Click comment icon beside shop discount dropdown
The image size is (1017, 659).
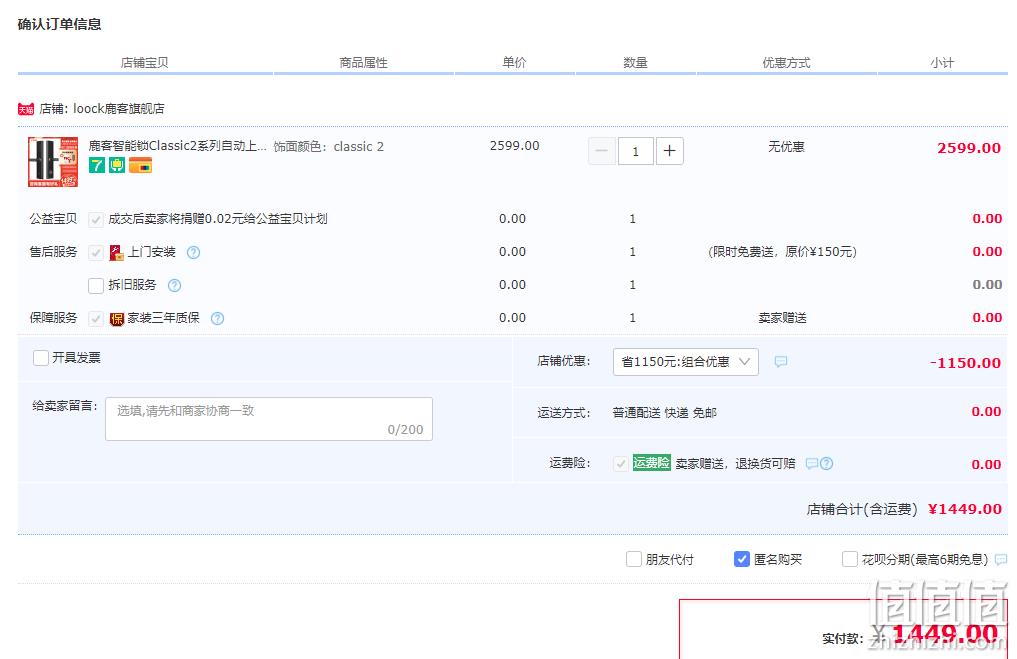click(781, 361)
